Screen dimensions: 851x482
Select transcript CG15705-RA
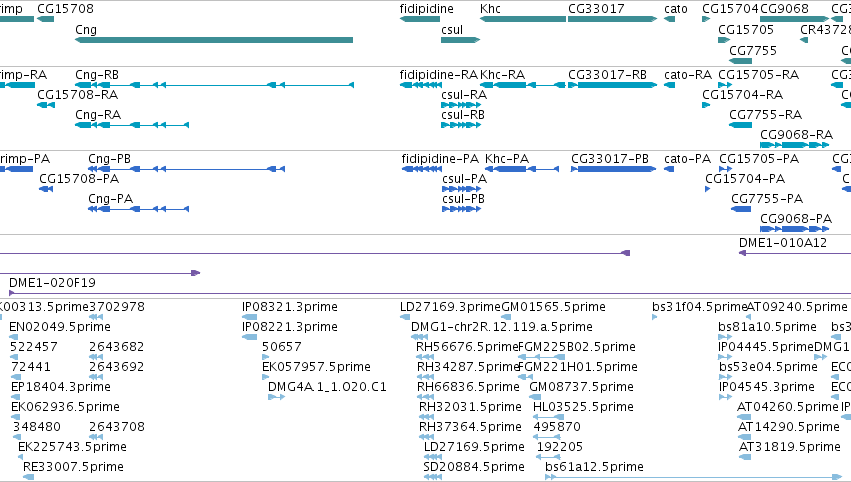click(725, 85)
